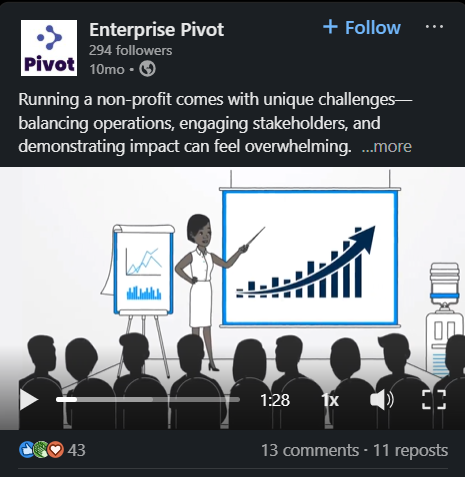Image resolution: width=465 pixels, height=477 pixels.
Task: Enter fullscreen video mode
Action: click(434, 399)
